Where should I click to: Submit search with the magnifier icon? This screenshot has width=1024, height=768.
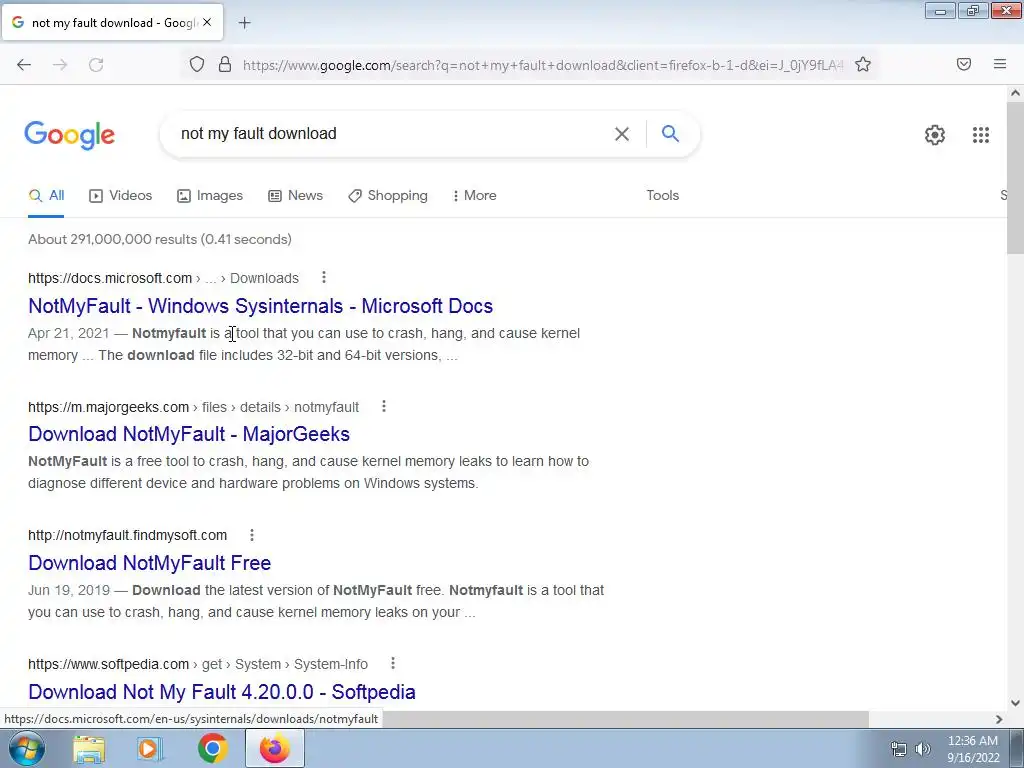670,133
